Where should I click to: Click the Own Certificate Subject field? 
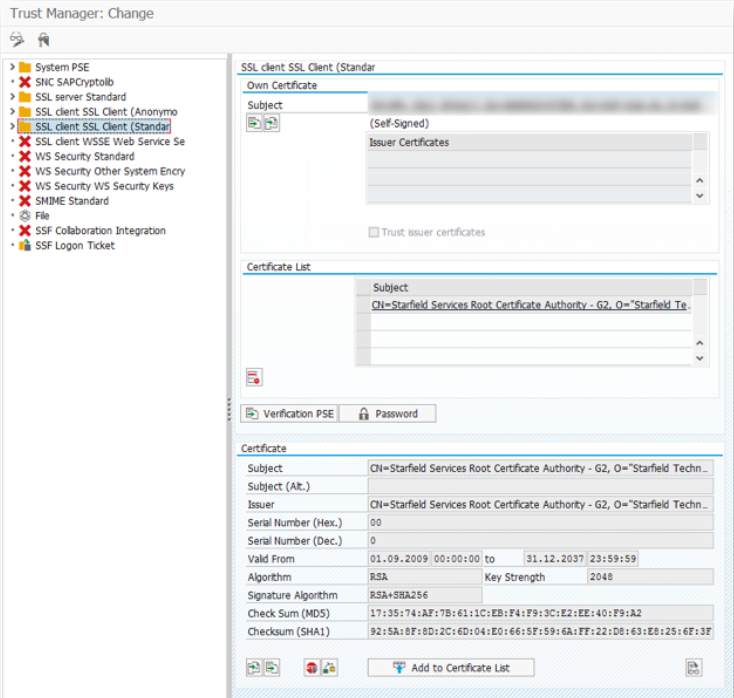coord(542,105)
